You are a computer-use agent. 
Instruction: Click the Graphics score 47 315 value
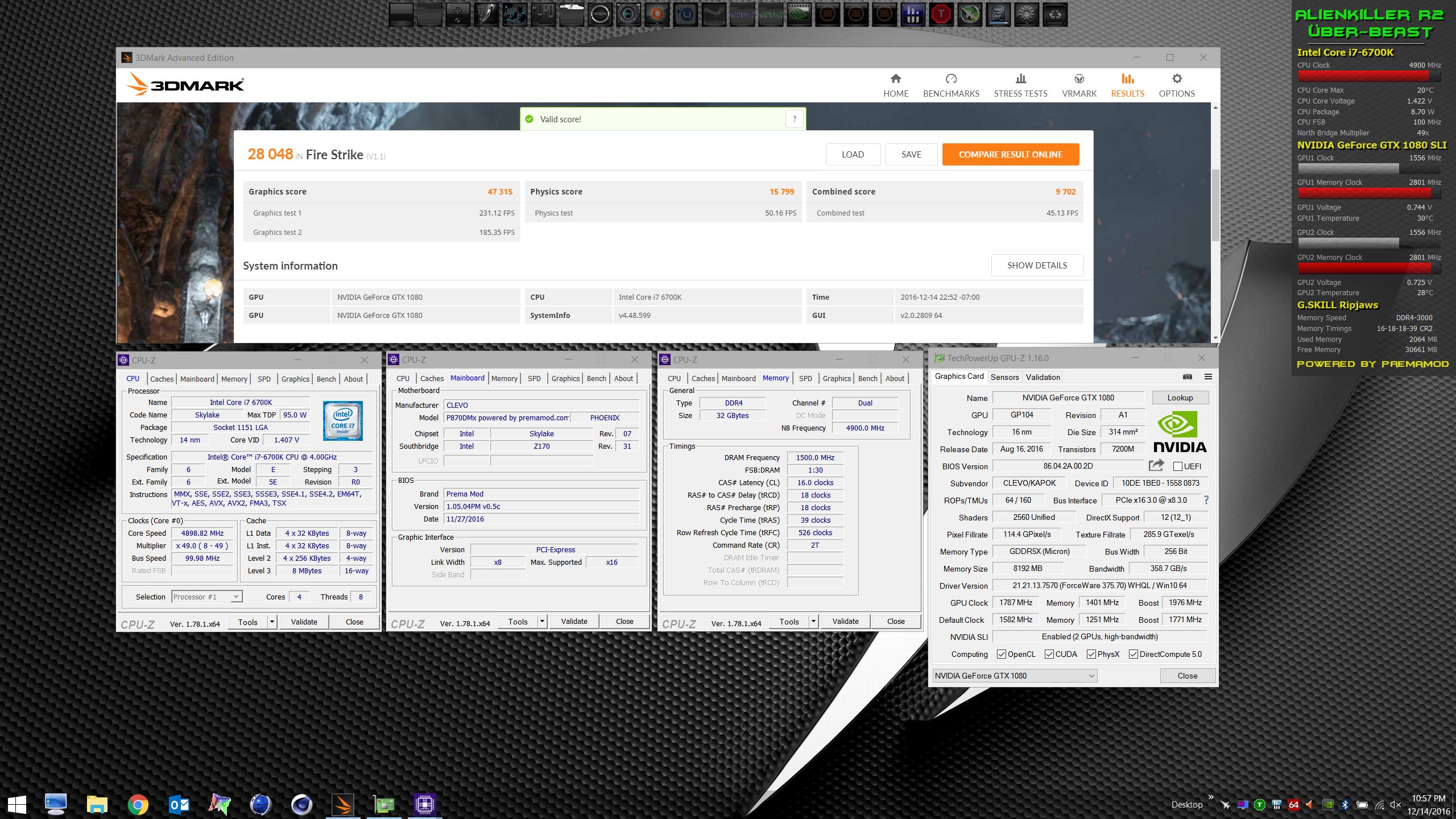[x=499, y=192]
